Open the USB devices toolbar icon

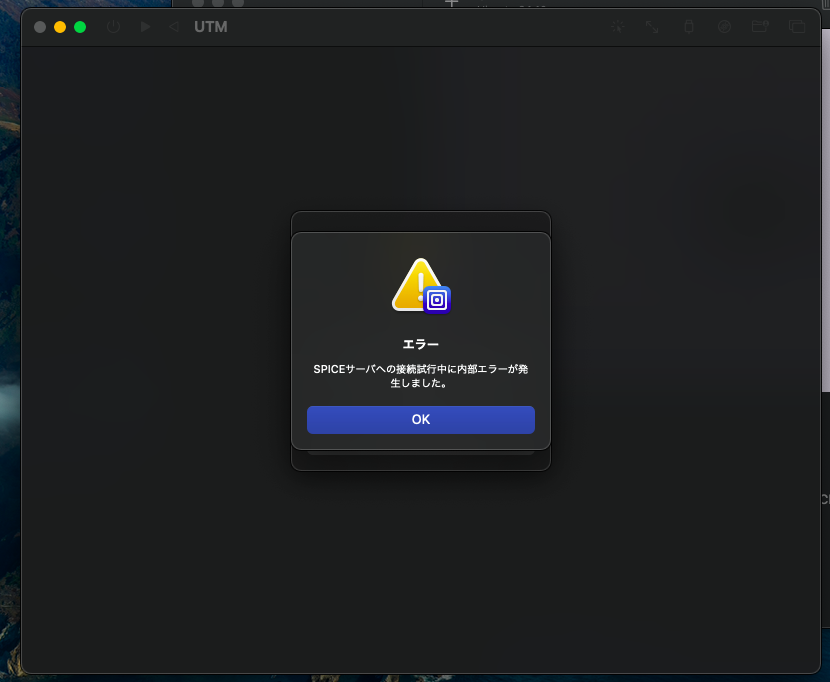pos(688,27)
